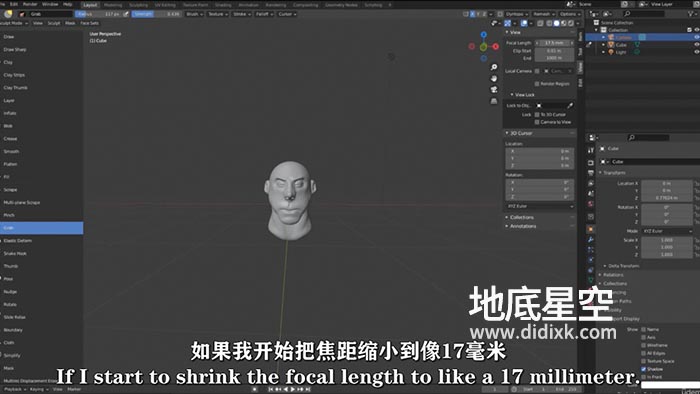The width and height of the screenshot is (700, 394).
Task: Enable Render Region checkbox
Action: [x=537, y=84]
